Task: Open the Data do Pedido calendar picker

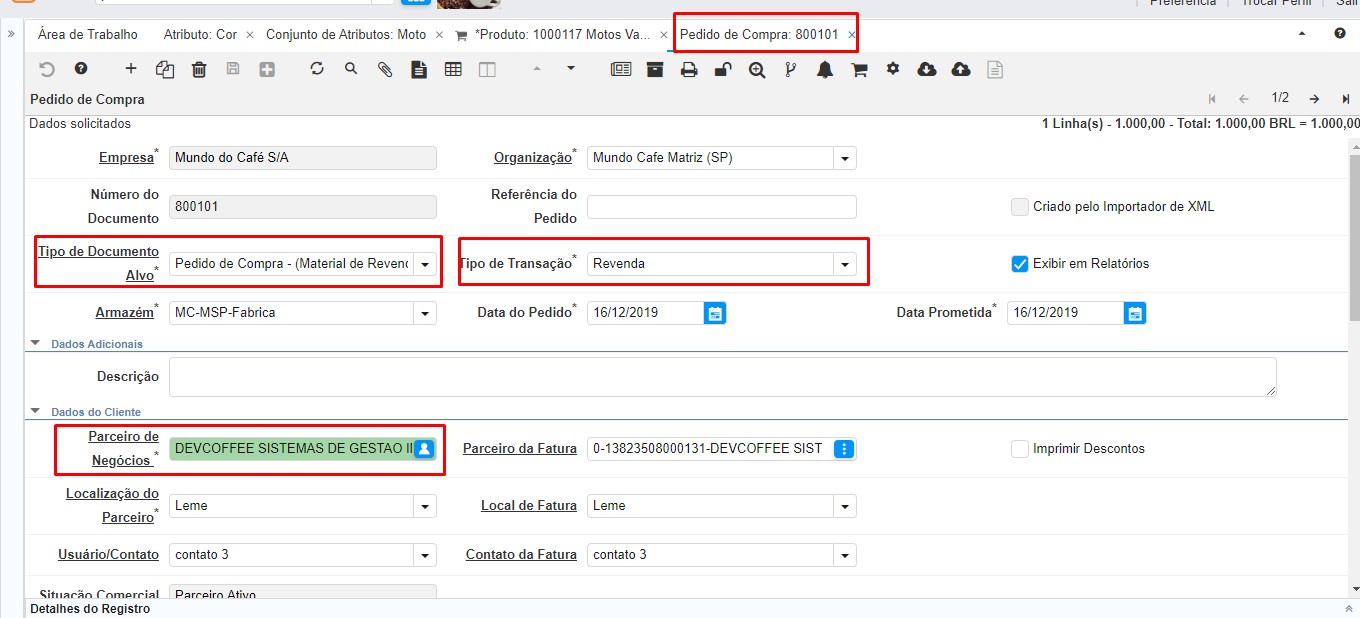Action: (x=715, y=313)
